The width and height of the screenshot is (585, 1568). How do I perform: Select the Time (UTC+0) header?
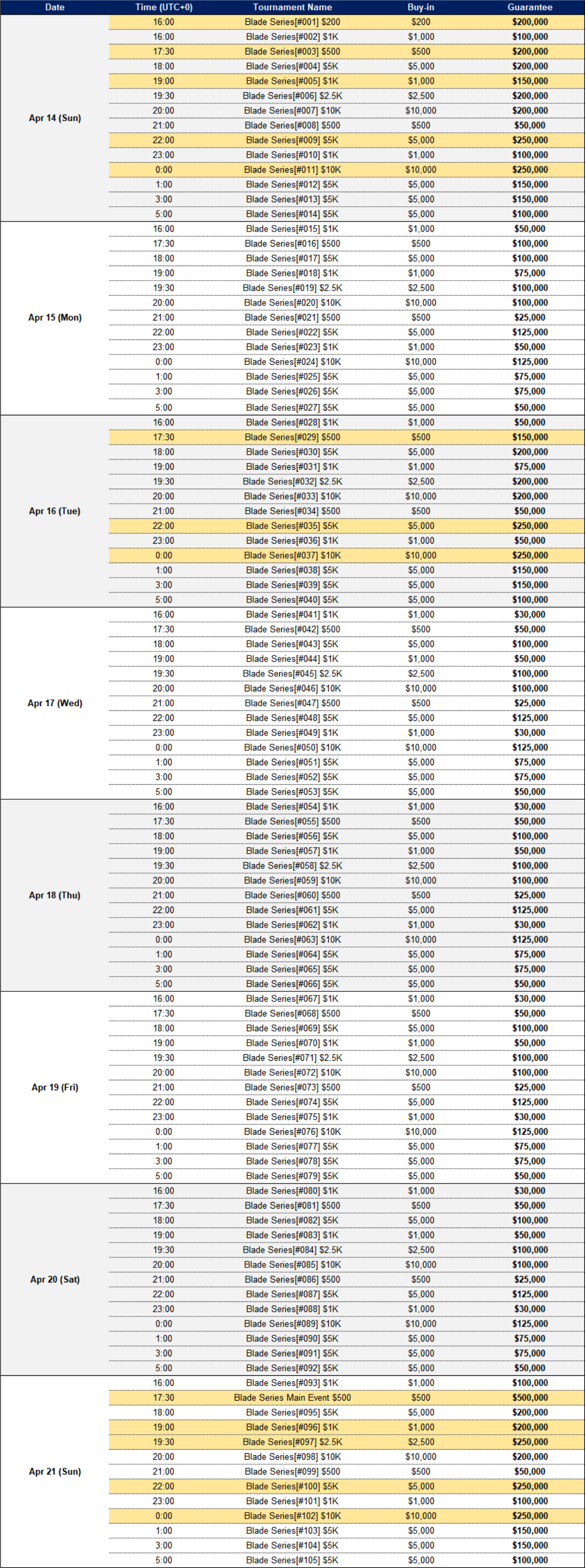click(163, 7)
